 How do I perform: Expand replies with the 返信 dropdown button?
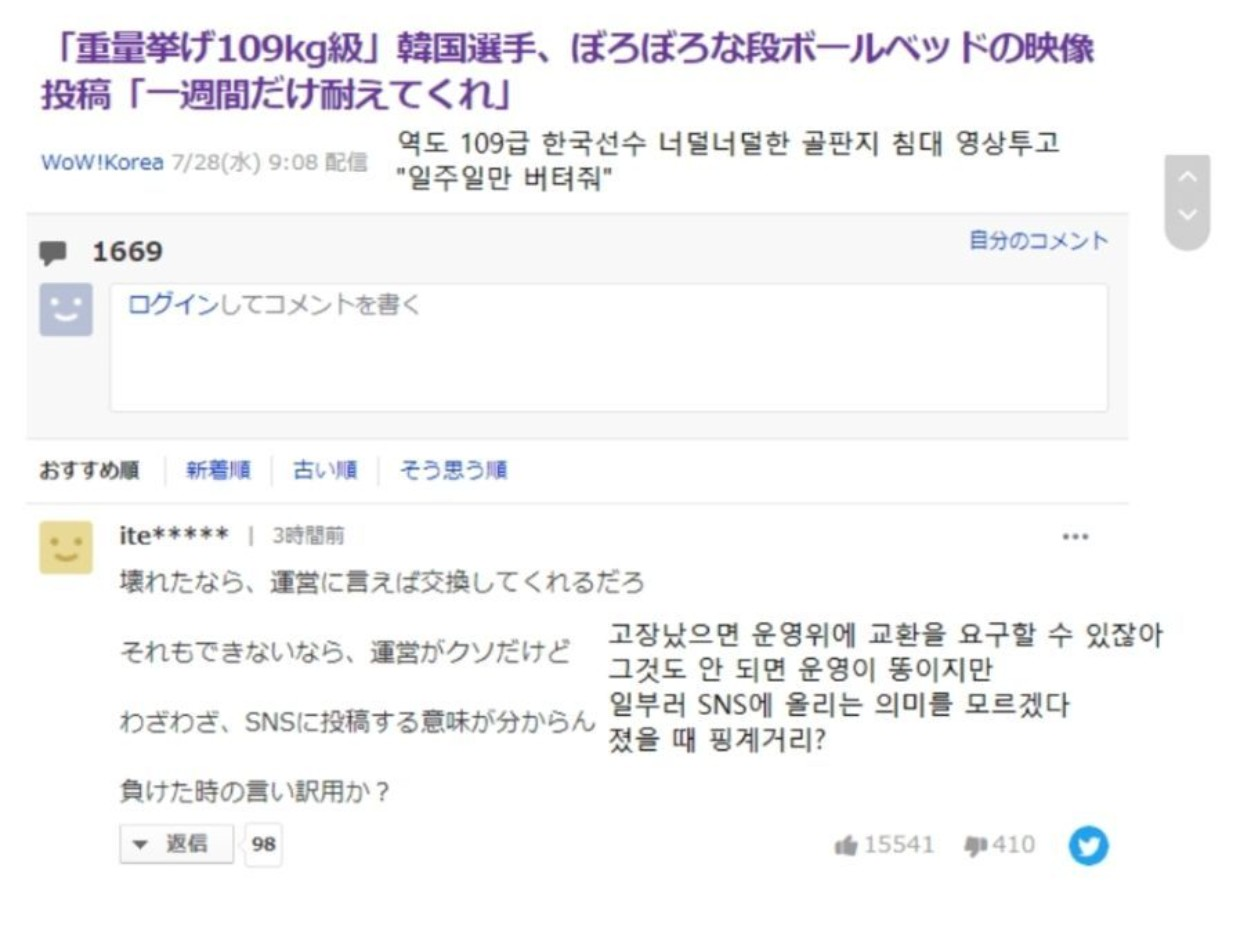coord(177,844)
